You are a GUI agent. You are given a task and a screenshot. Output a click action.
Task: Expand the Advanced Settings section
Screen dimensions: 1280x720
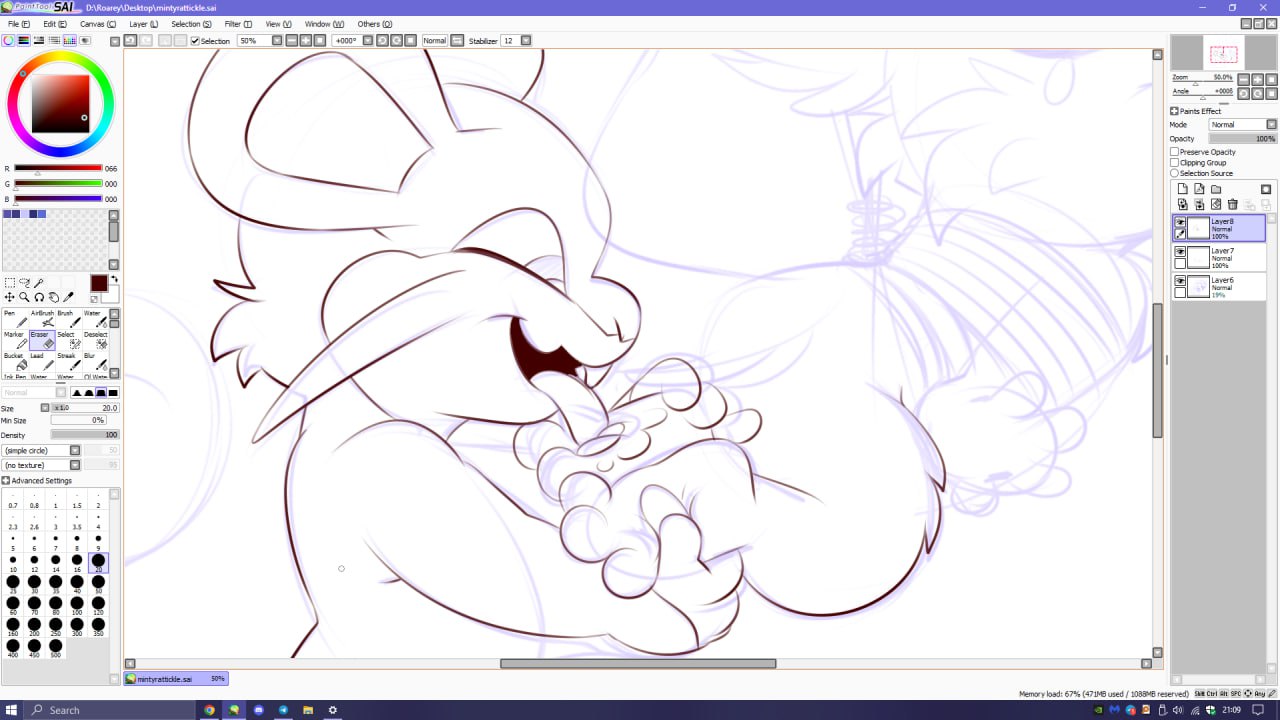6,481
